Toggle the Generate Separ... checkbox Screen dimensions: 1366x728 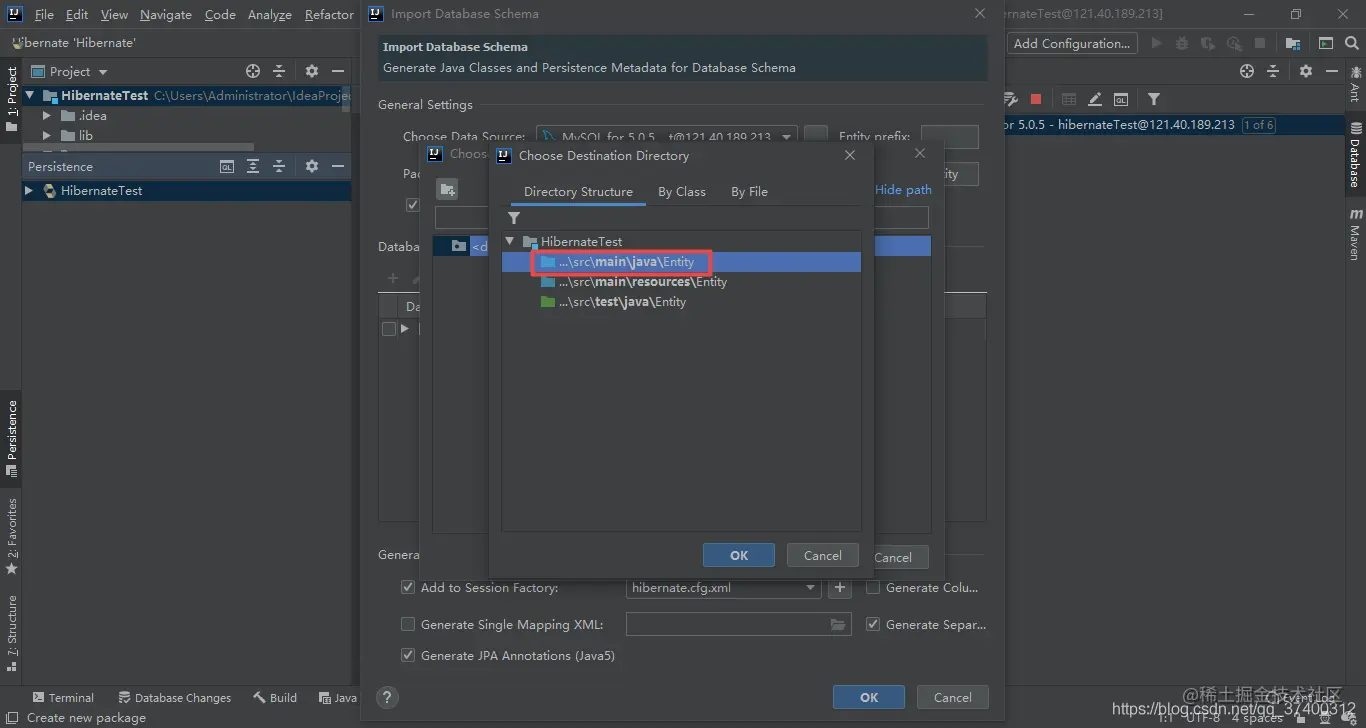pyautogui.click(x=873, y=625)
